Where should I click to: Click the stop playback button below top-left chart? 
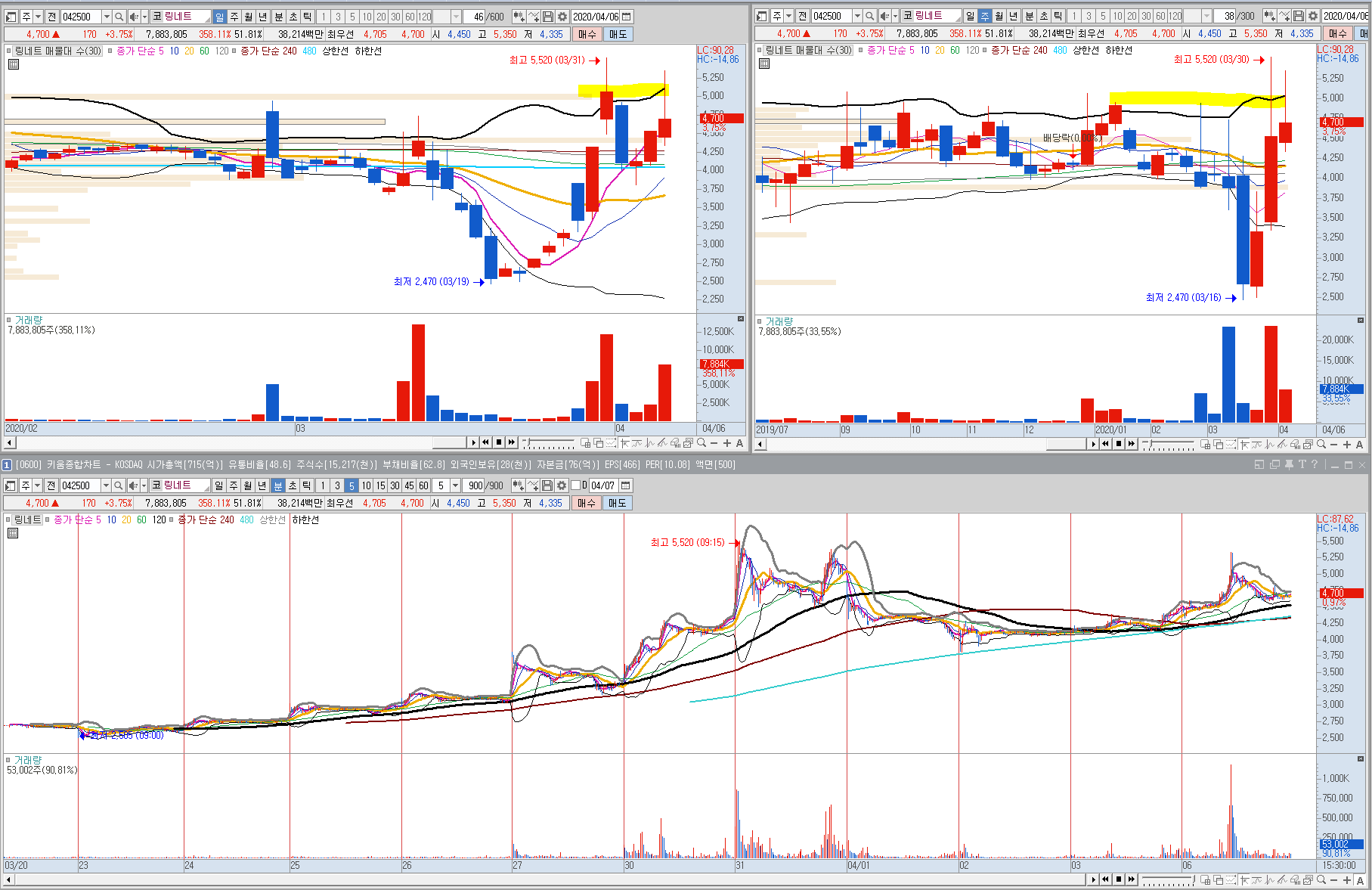(499, 442)
